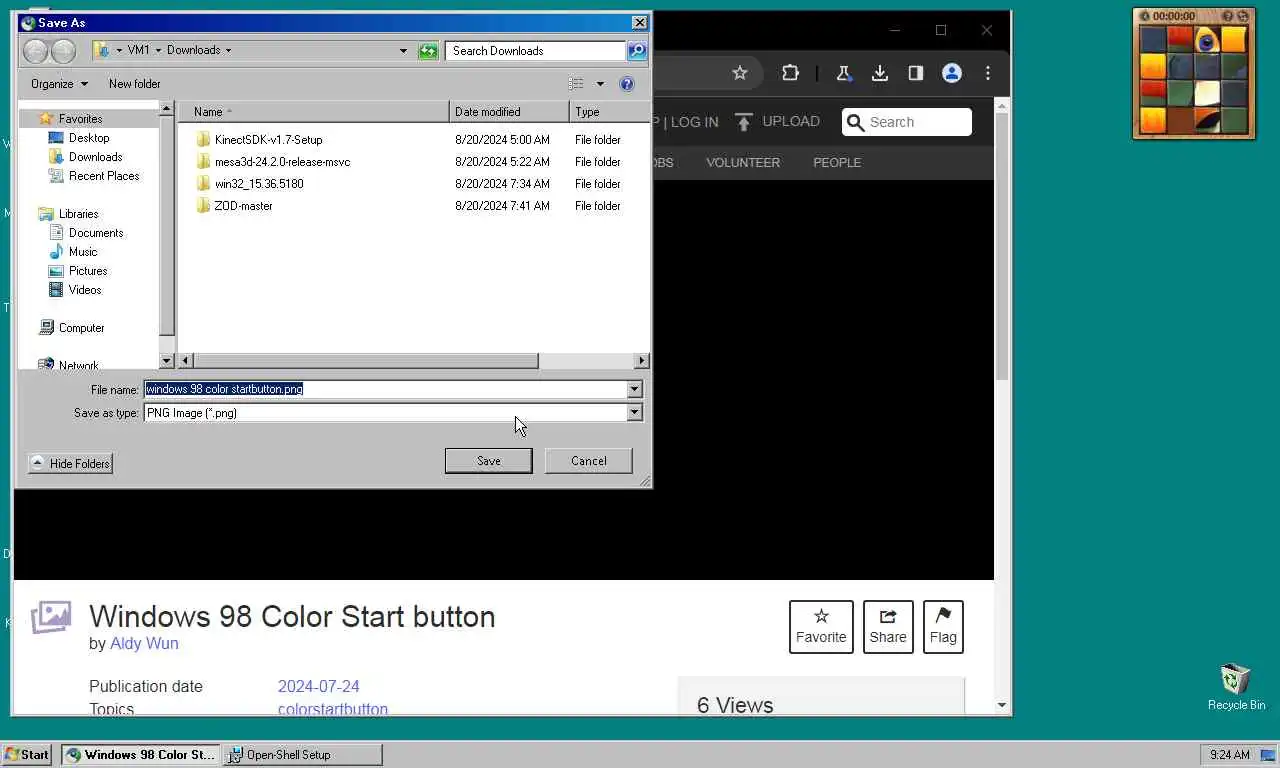
Task: Go forward in Save As dialog
Action: click(63, 51)
